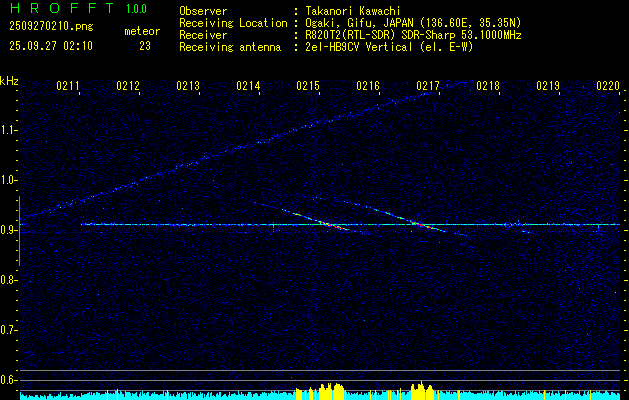Click time marker 0219
Viewport: 629px width, 400px height.
(x=548, y=85)
